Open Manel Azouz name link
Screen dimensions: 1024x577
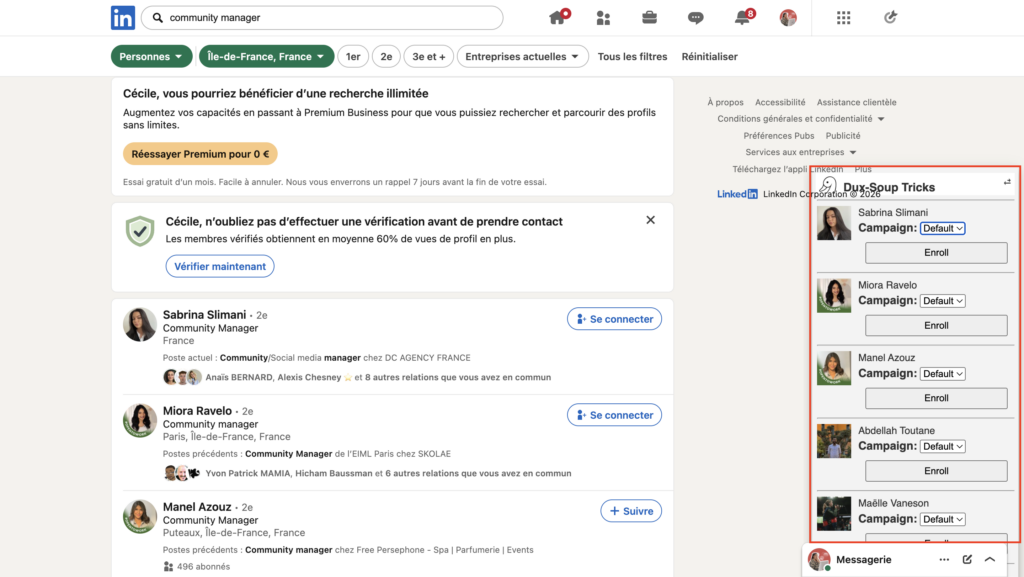[x=197, y=507]
